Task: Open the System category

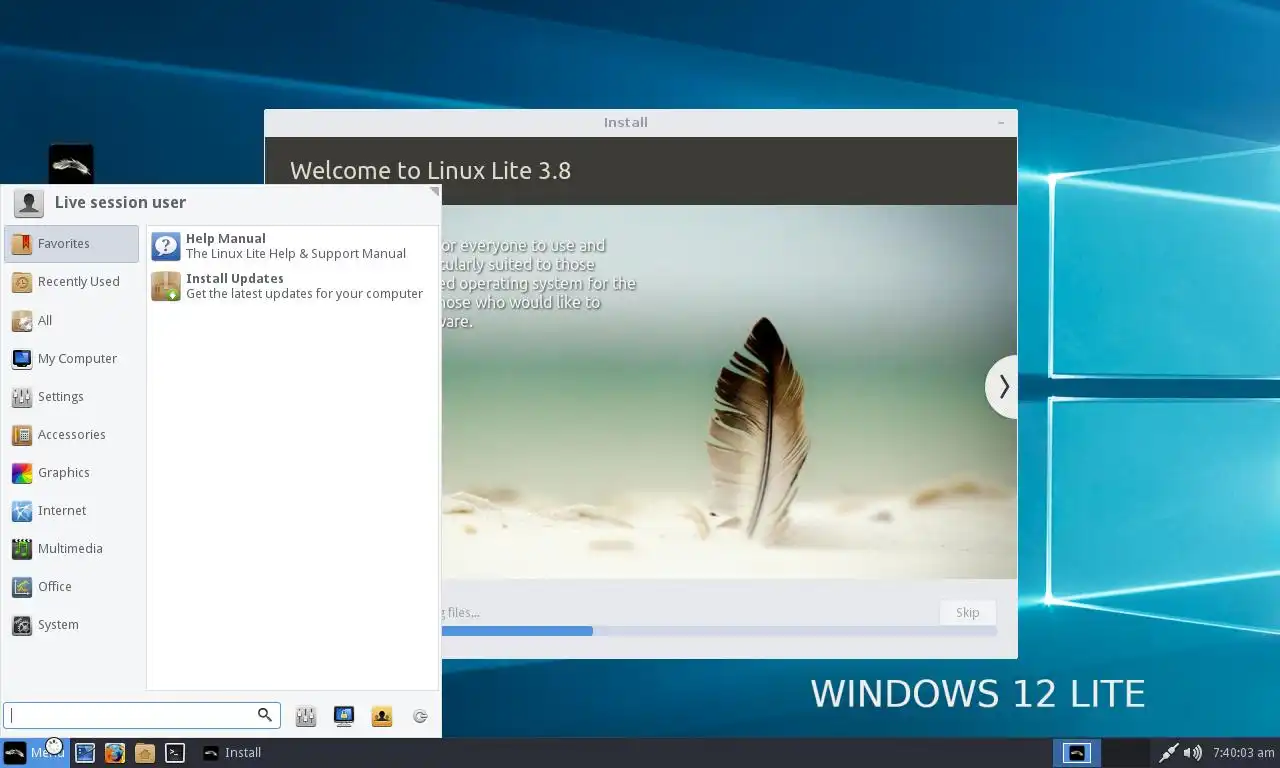Action: point(72,624)
